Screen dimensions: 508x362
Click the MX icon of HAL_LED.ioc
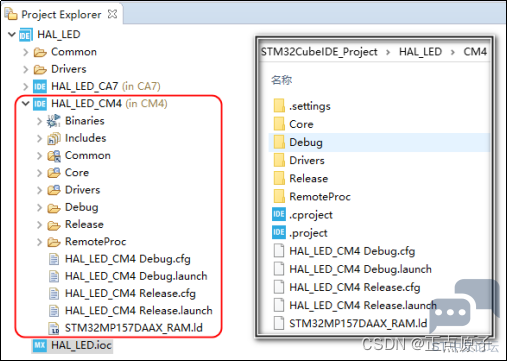tap(40, 345)
